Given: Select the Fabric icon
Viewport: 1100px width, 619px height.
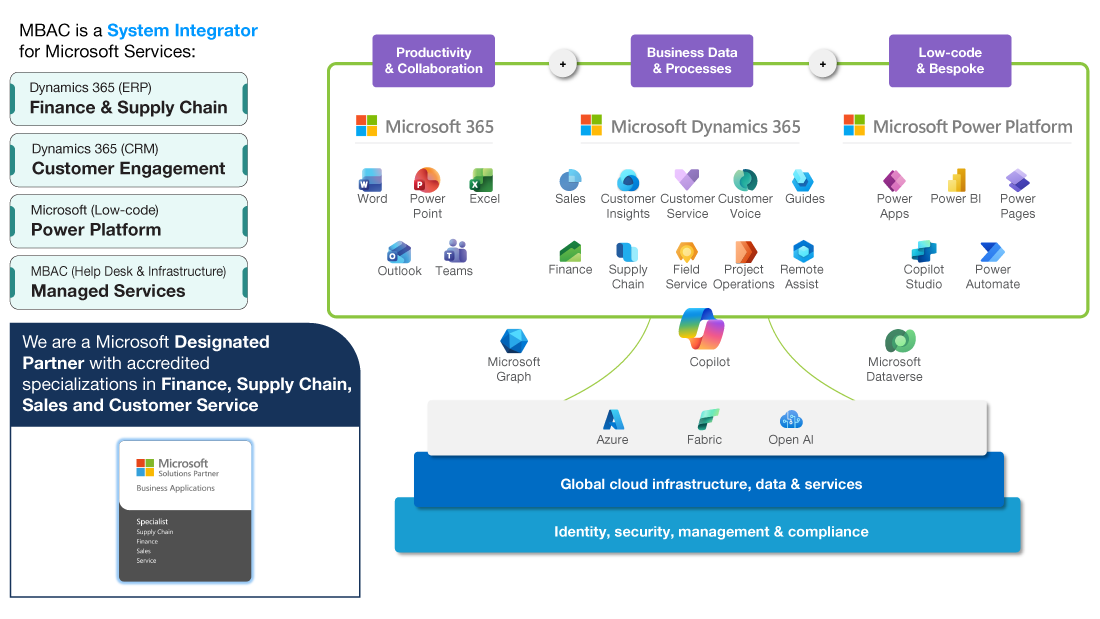Looking at the screenshot, I should coord(708,419).
